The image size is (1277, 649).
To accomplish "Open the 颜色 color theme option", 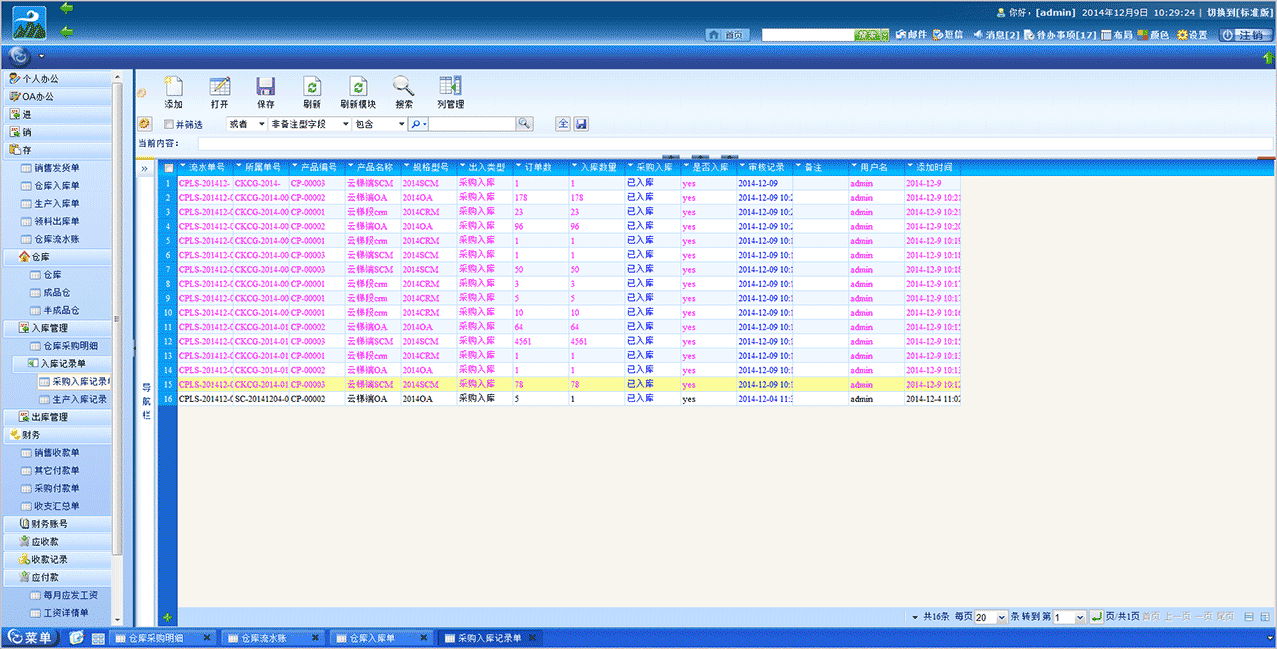I will (1153, 35).
